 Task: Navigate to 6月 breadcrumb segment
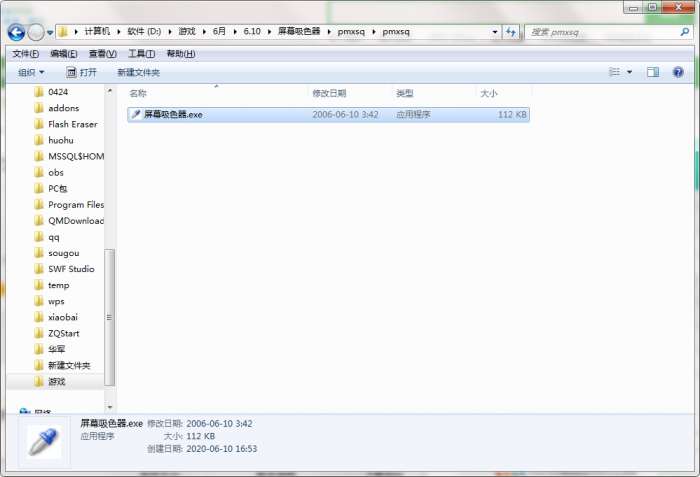(219, 31)
